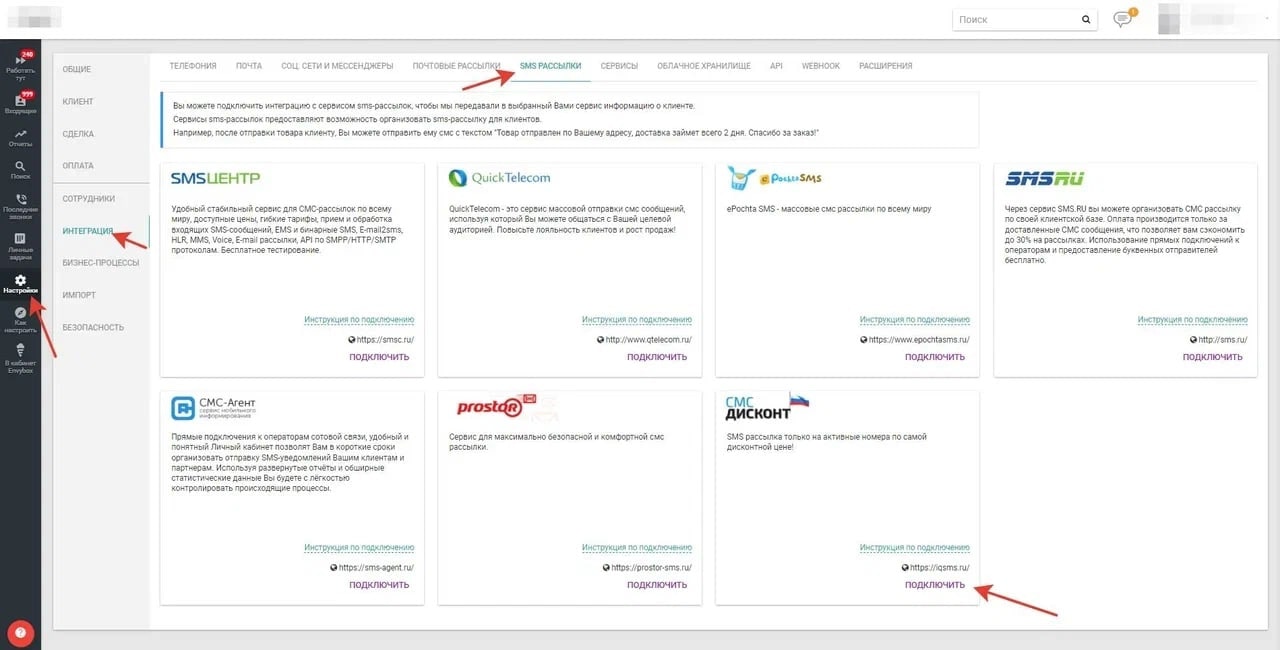Click Подключить for SMSЦентр
The height and width of the screenshot is (650, 1280).
tap(379, 357)
